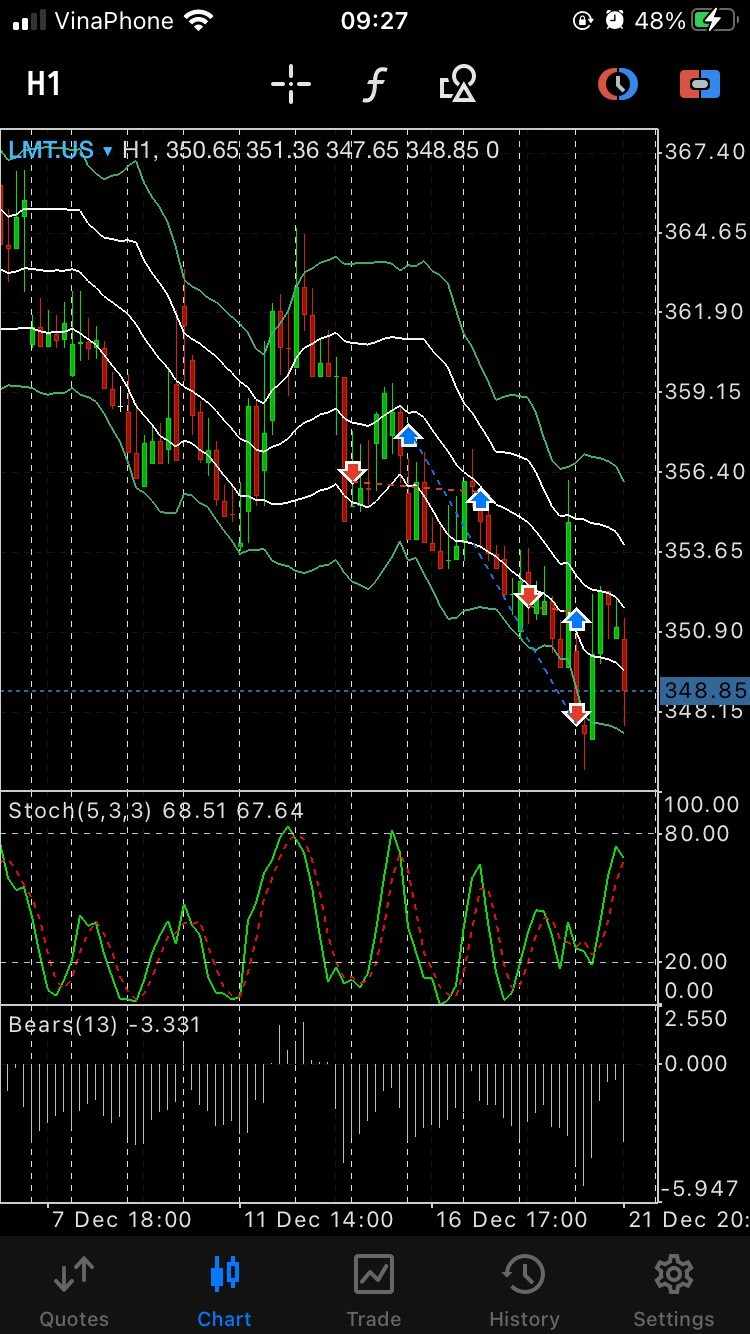This screenshot has height=1334, width=750.
Task: Go to the Trade tab
Action: pyautogui.click(x=374, y=1290)
